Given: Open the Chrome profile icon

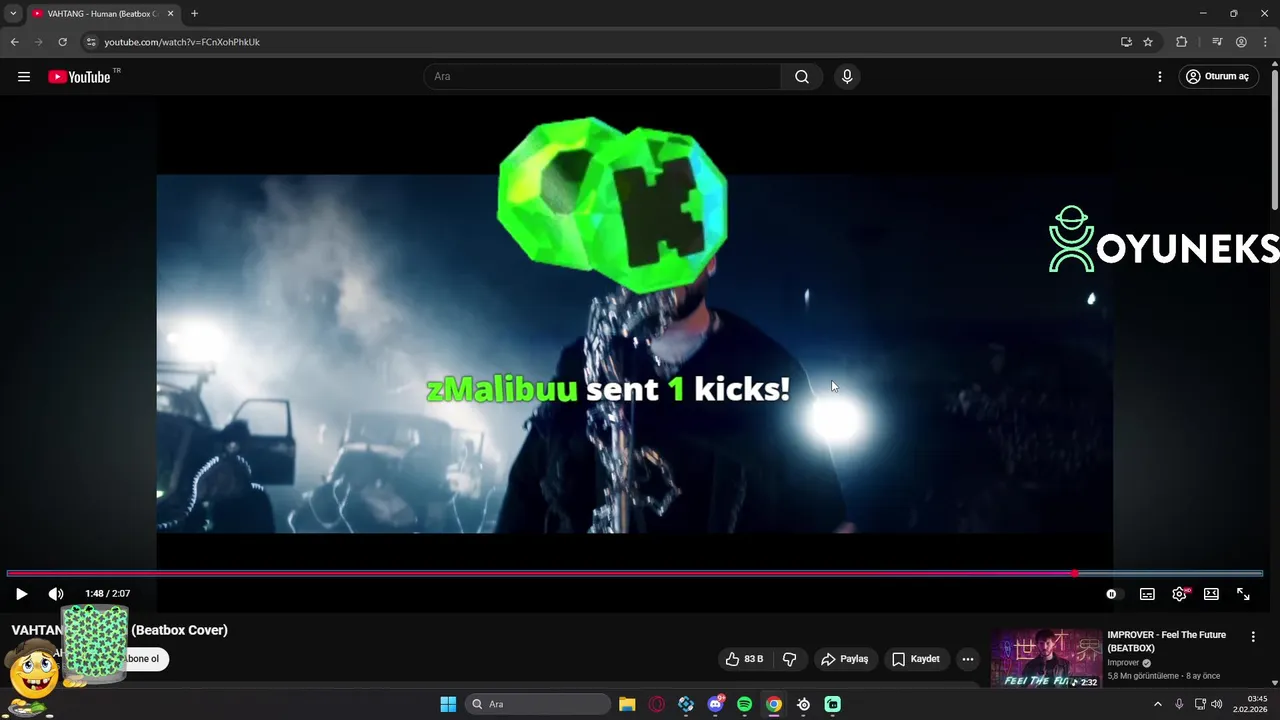Looking at the screenshot, I should coord(1241,42).
